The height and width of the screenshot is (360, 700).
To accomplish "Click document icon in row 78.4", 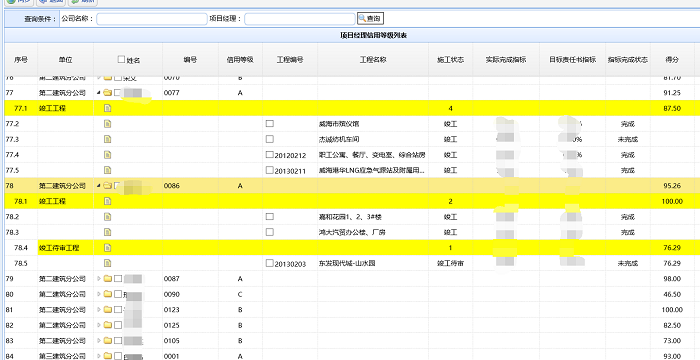I will [107, 248].
